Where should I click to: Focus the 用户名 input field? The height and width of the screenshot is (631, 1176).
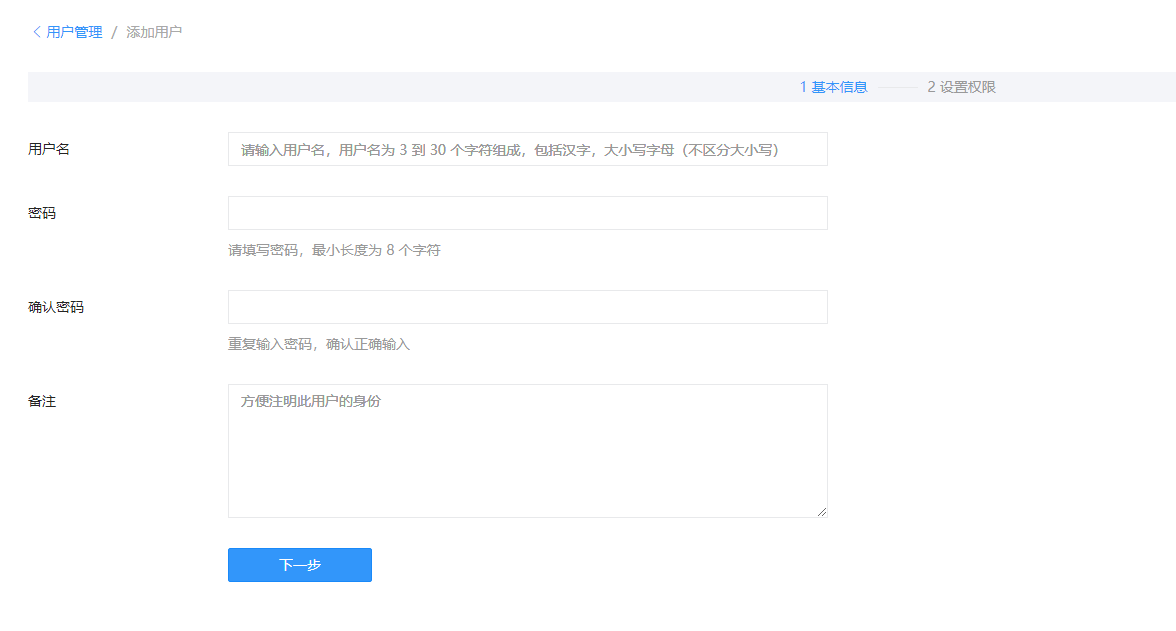527,149
